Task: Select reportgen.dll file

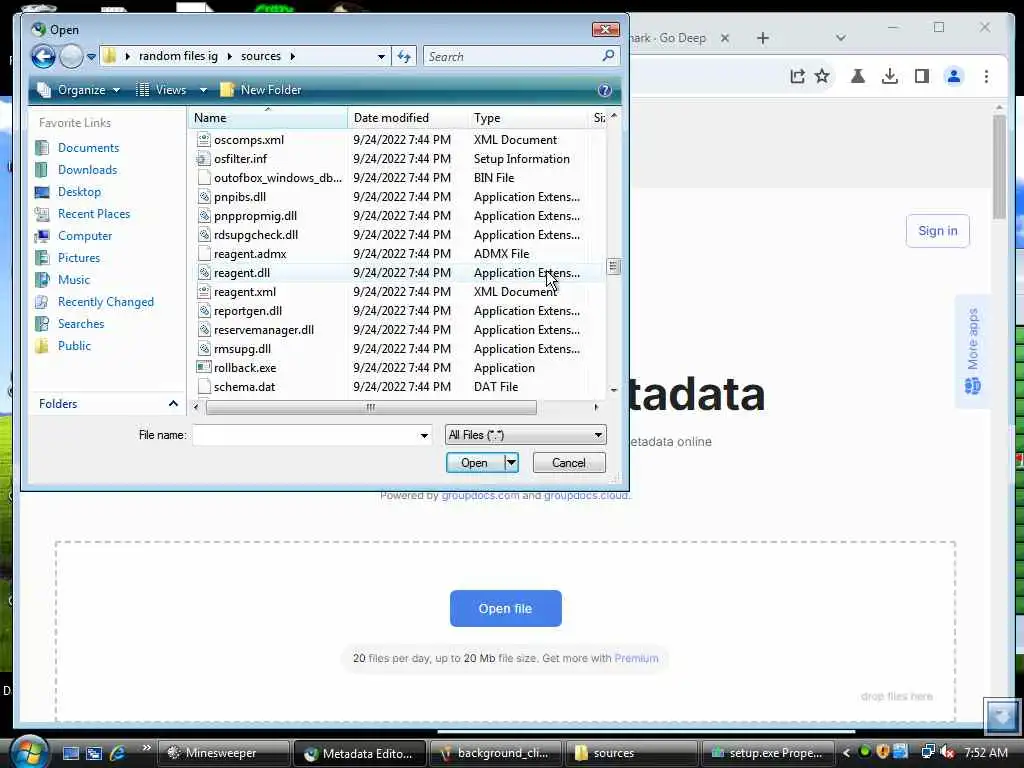Action: [248, 311]
